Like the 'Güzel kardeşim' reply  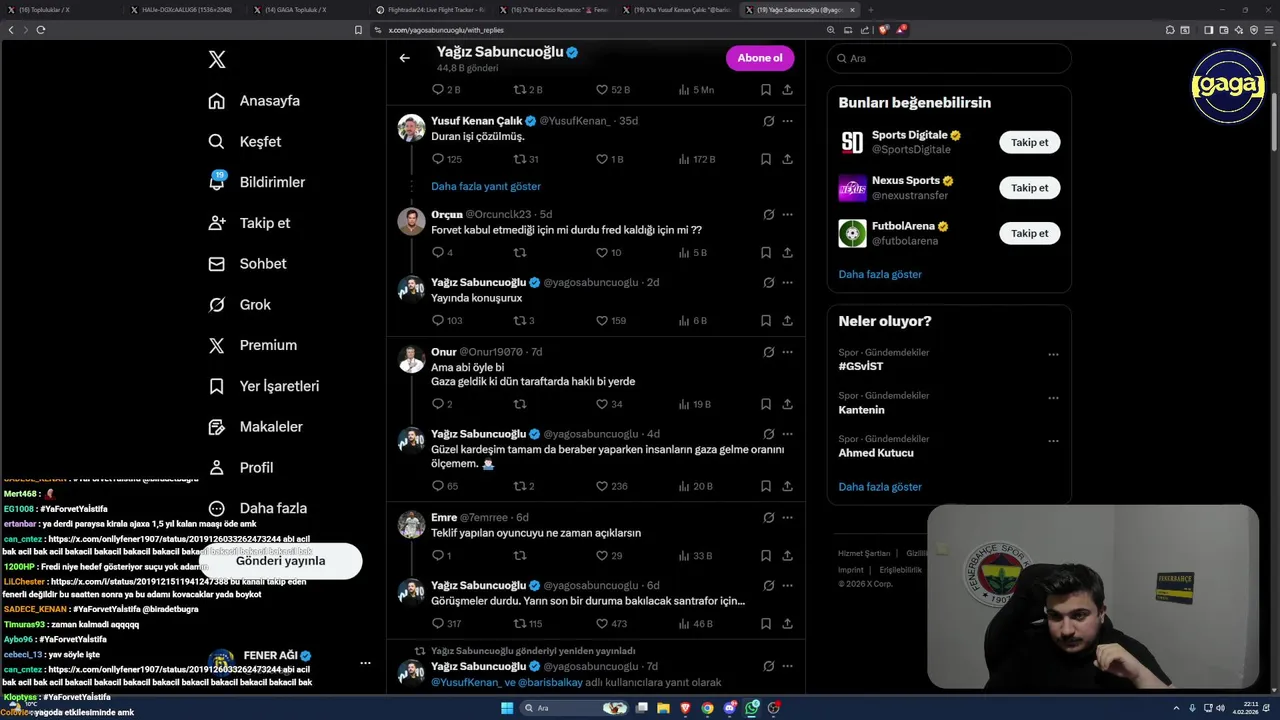click(602, 486)
